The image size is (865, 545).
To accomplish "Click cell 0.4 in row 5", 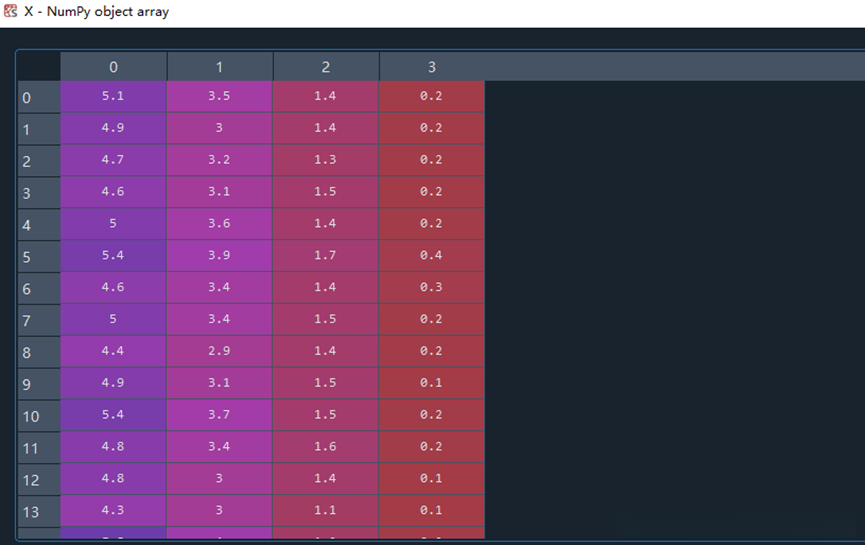I will (431, 256).
